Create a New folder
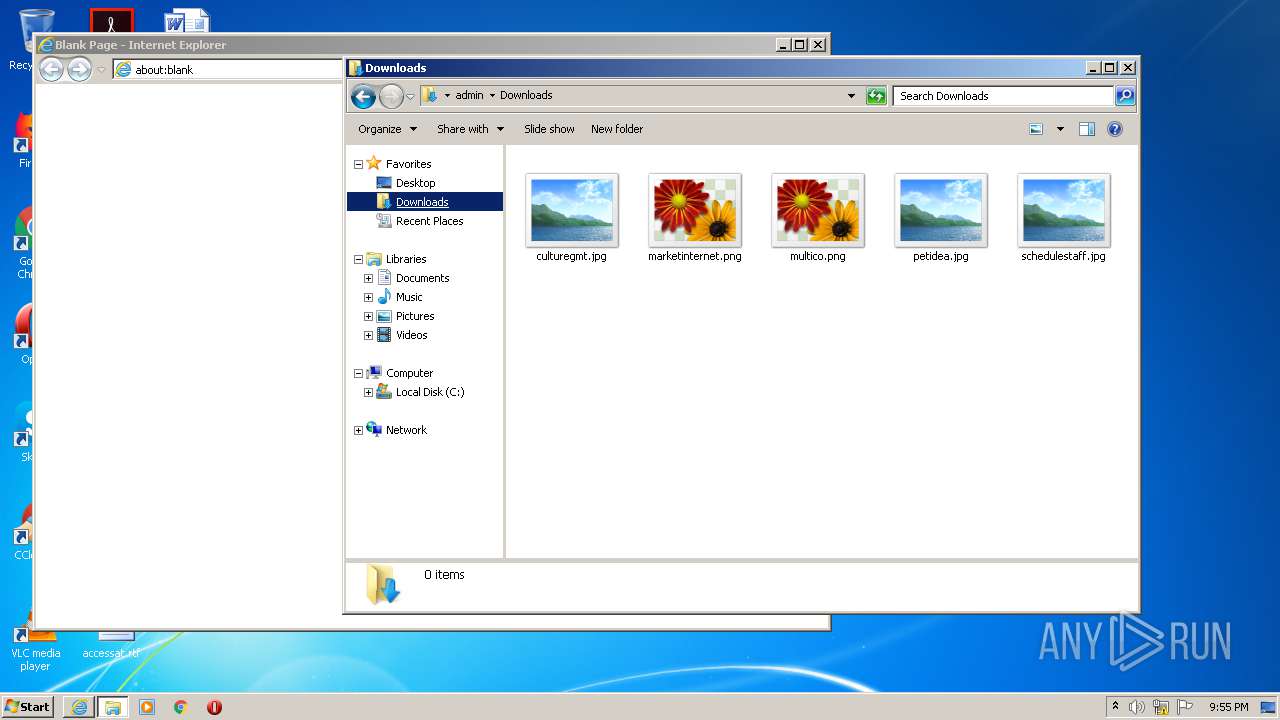The image size is (1280, 720). tap(617, 129)
